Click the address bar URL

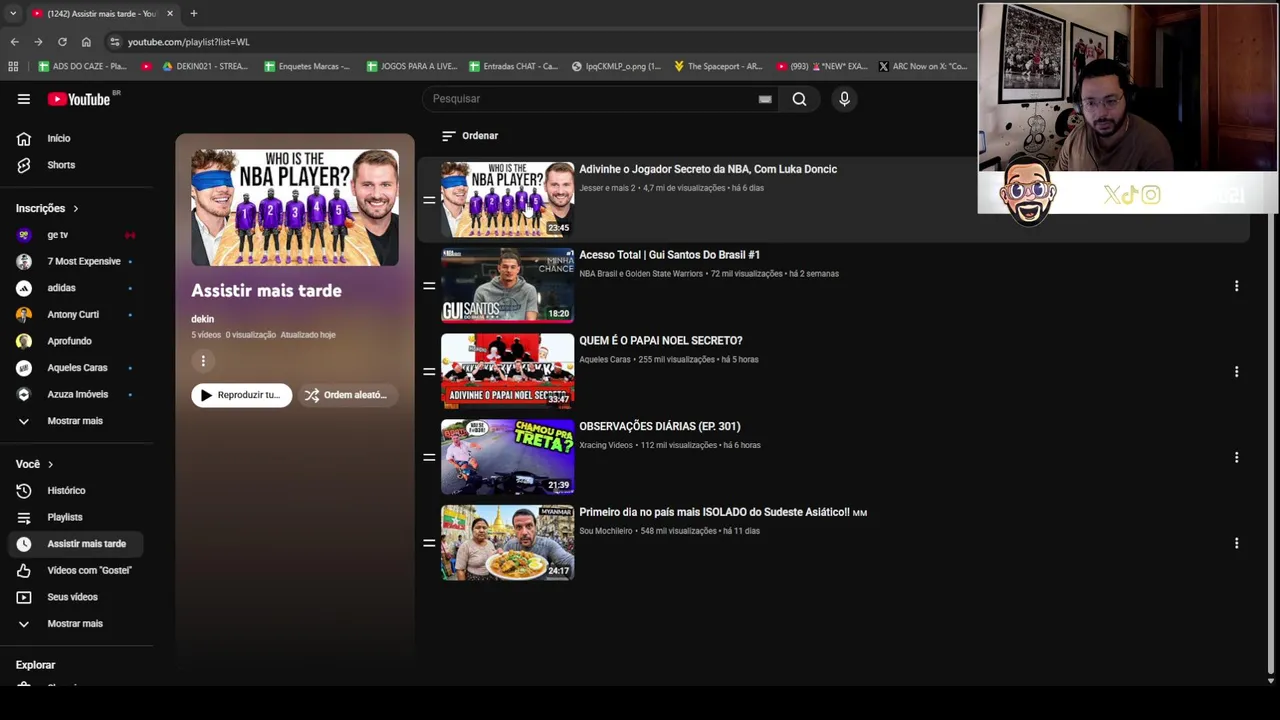click(x=189, y=42)
